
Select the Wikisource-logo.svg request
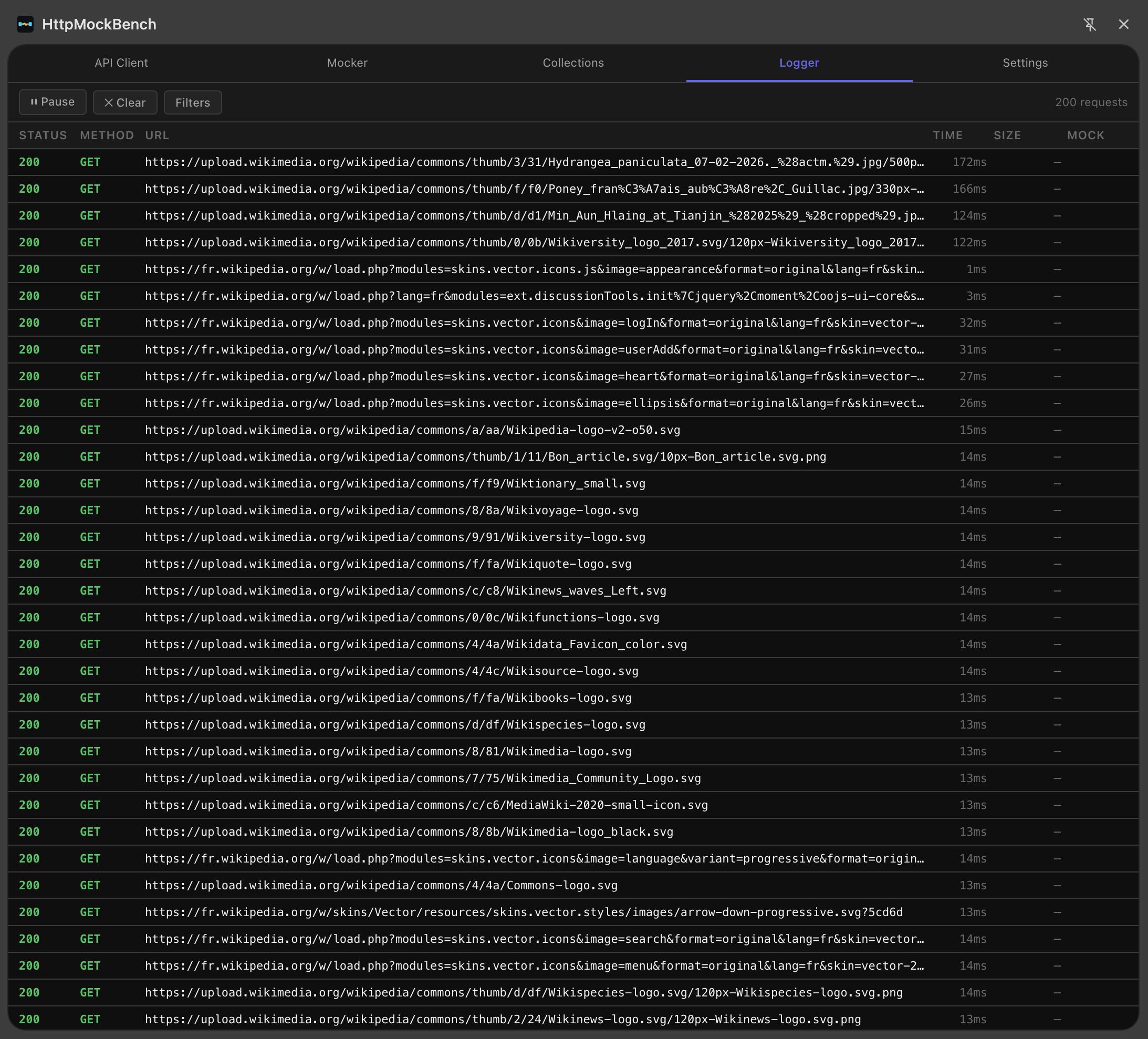click(573, 671)
